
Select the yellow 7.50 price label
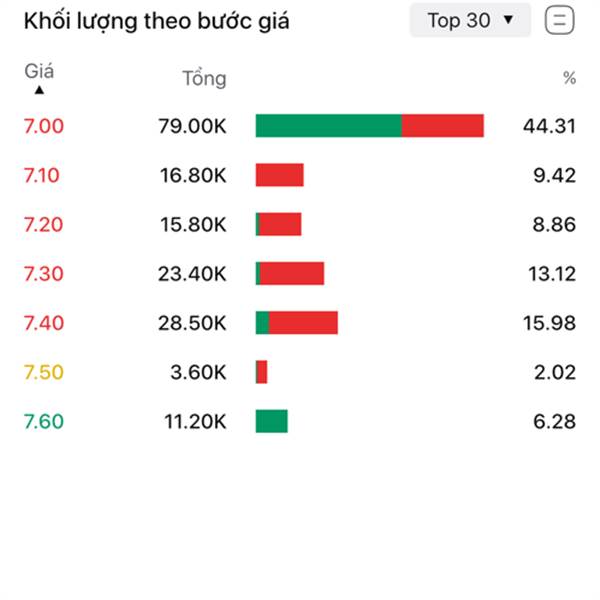coord(44,372)
